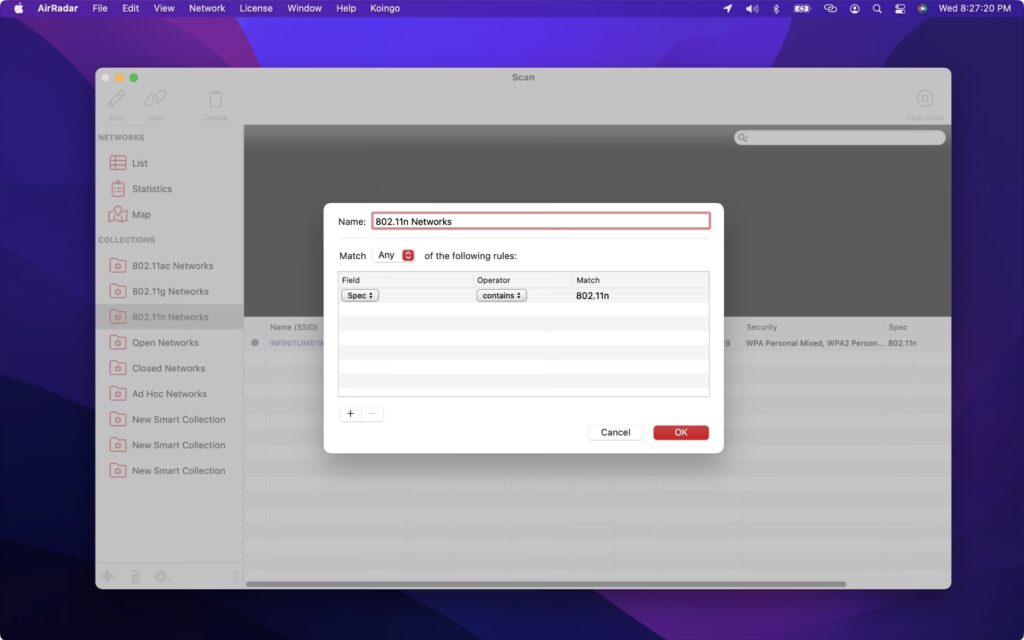
Task: Click the Bluetooth status icon
Action: click(x=777, y=8)
